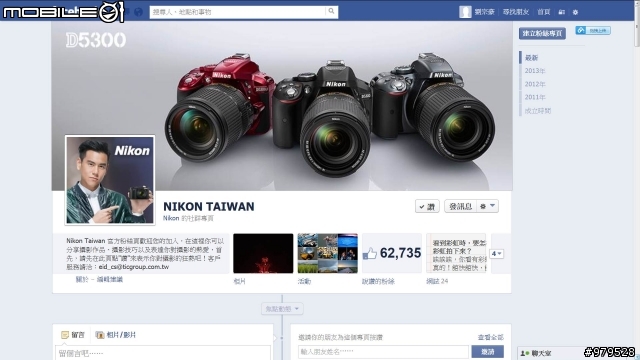Open the D5300 cover photo
Screen dimensions: 640x360
coord(282,106)
